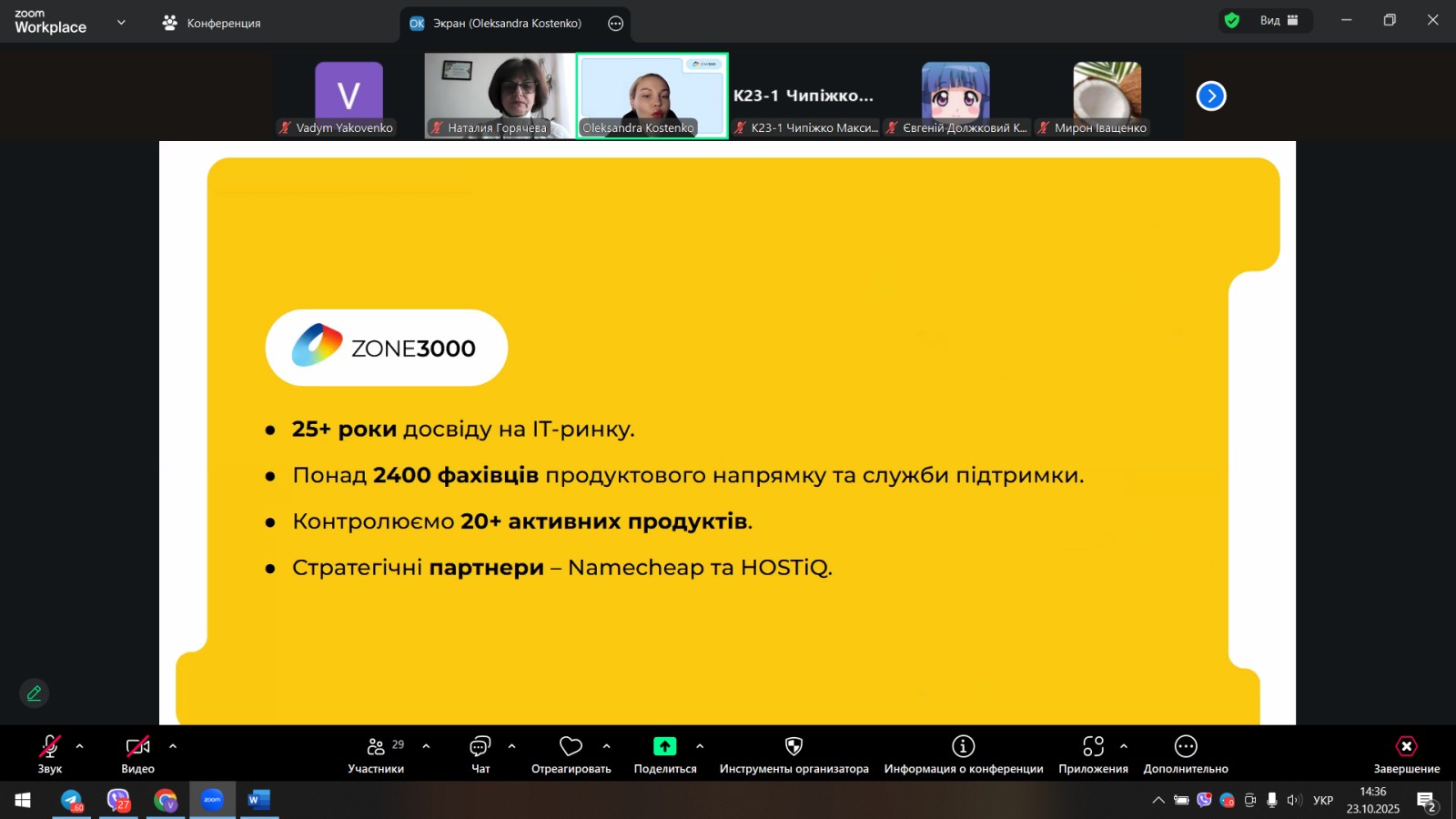Click the green Поделиться share screen icon
Image resolution: width=1456 pixels, height=819 pixels.
click(664, 747)
